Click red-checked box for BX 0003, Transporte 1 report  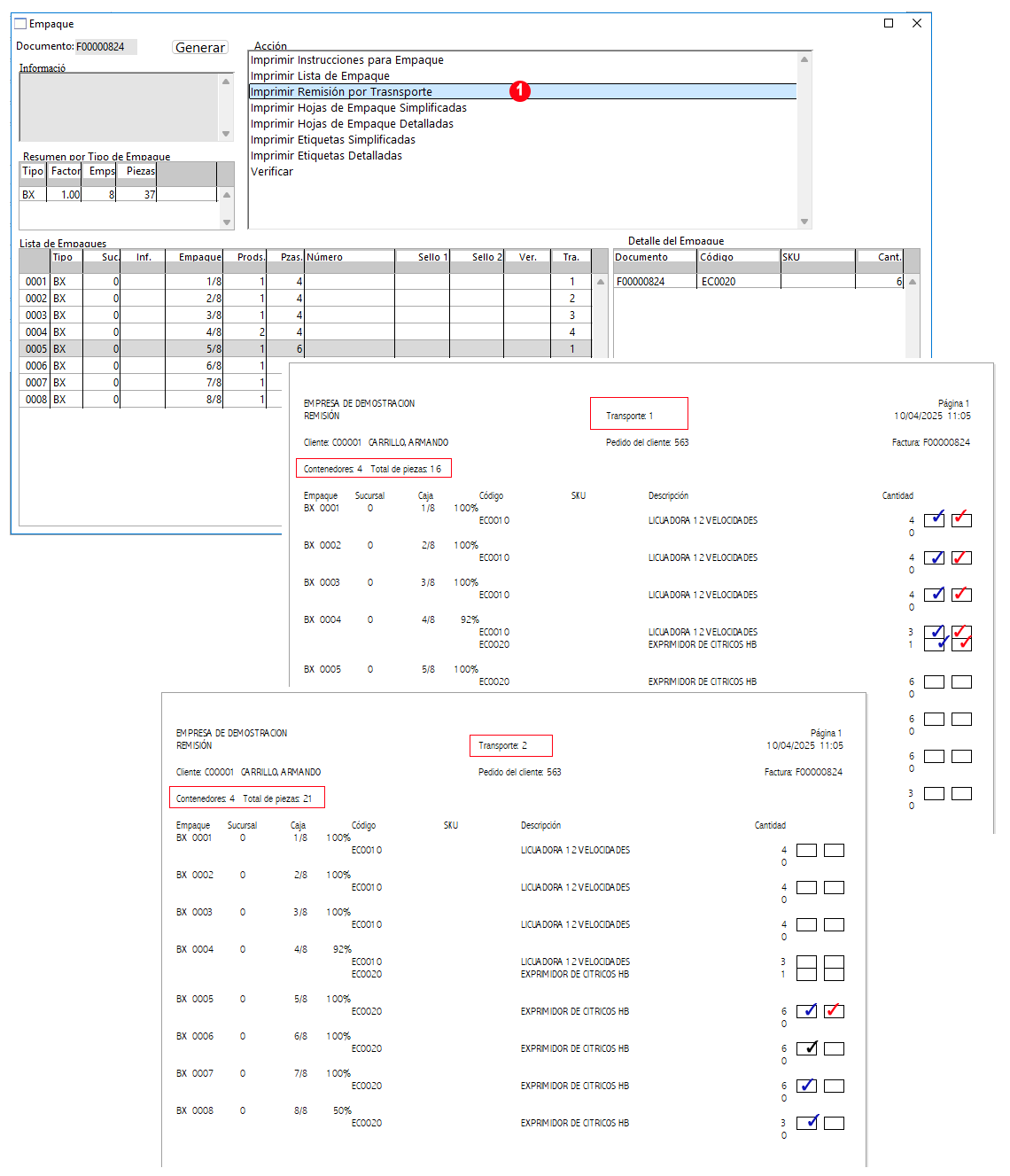[961, 595]
